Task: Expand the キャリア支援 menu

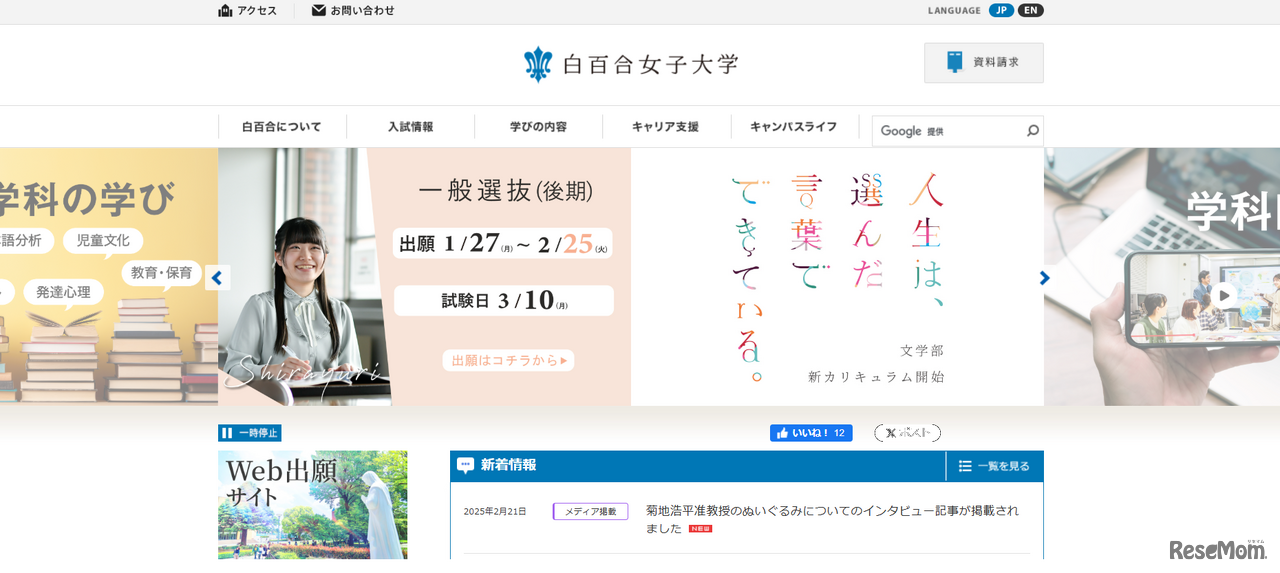Action: 665,127
